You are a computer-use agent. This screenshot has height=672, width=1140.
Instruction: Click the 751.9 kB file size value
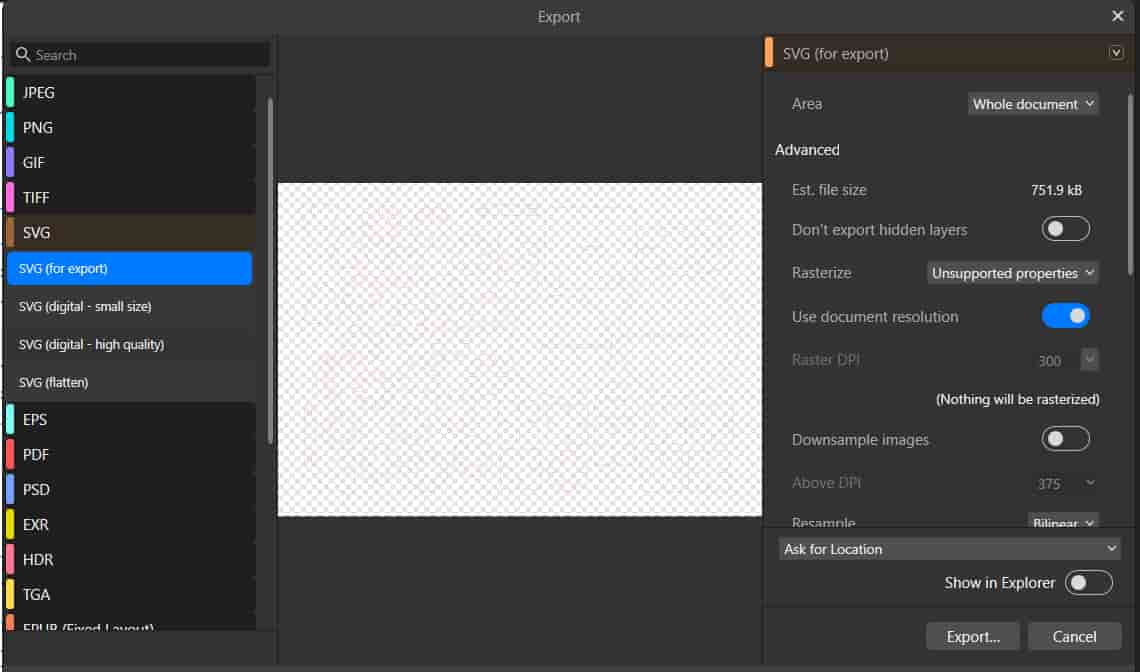(x=1056, y=191)
